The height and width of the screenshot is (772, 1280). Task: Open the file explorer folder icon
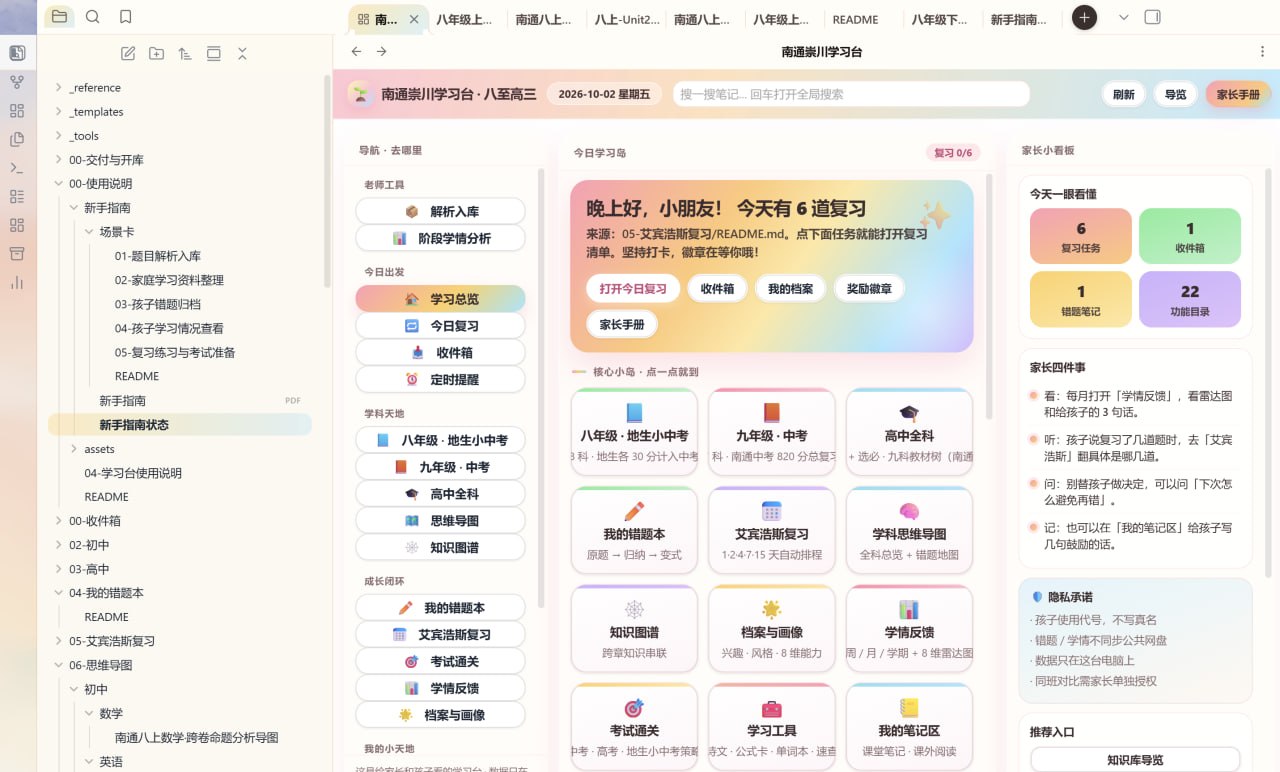[x=59, y=17]
